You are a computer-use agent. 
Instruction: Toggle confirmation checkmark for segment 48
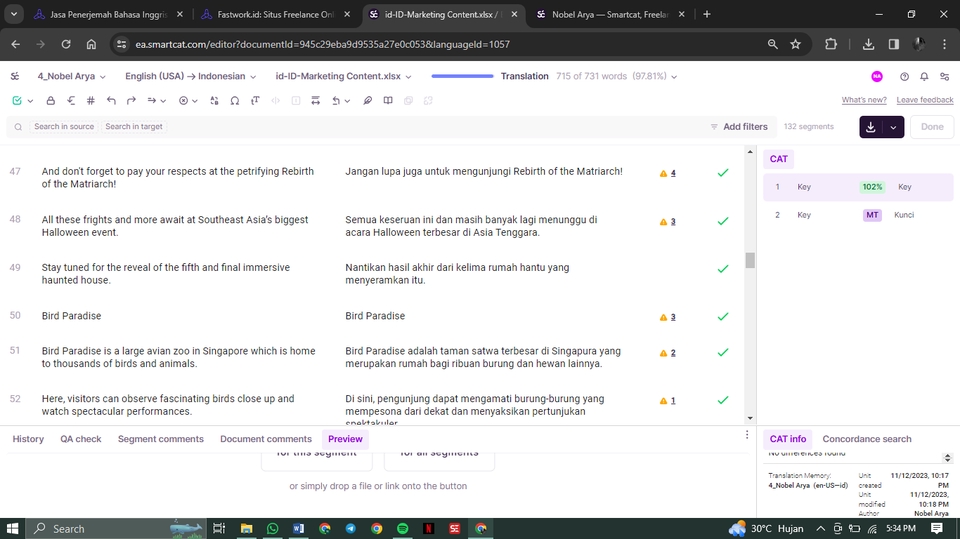coord(723,221)
